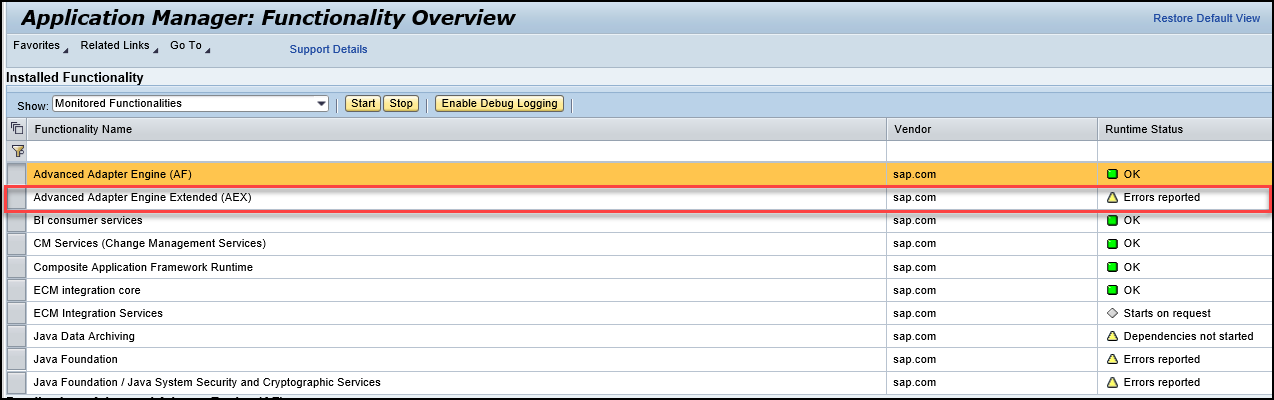Click ECM Integration Services name
1274x400 pixels.
click(x=98, y=313)
